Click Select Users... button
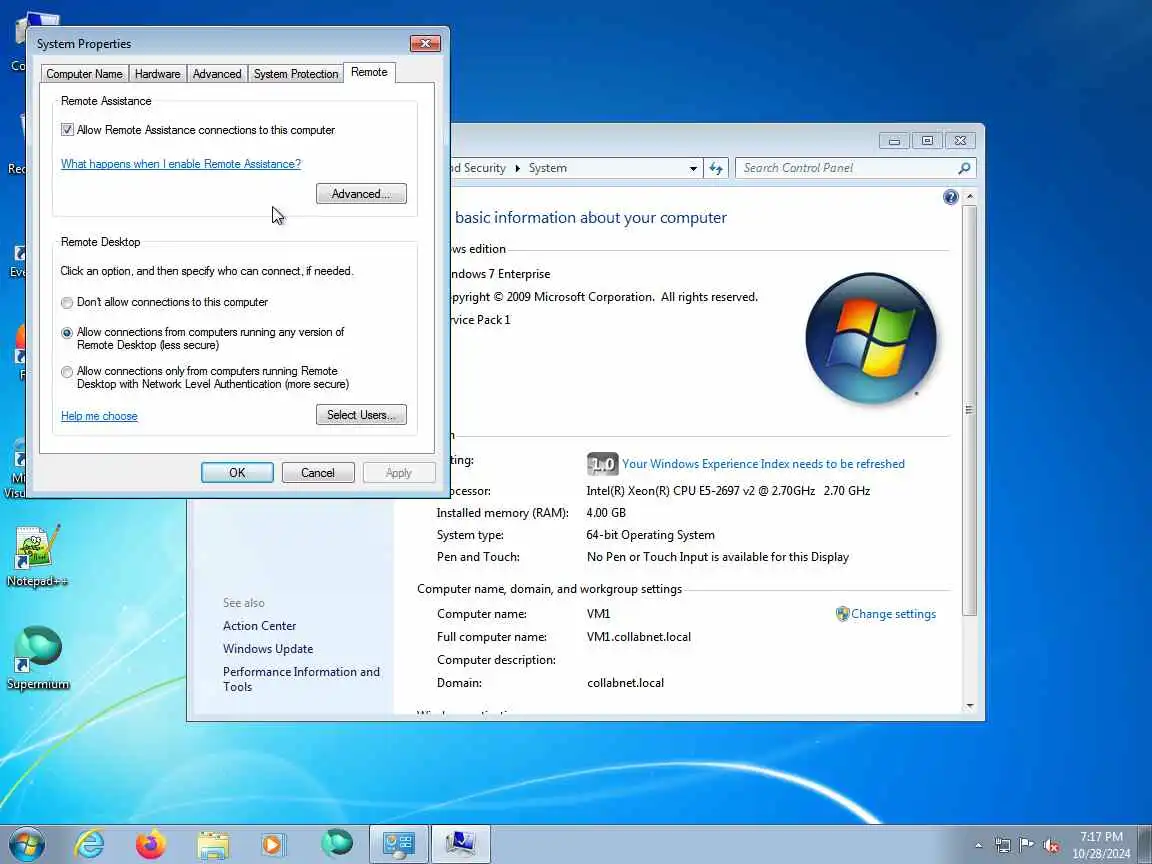Viewport: 1152px width, 864px height. click(361, 415)
